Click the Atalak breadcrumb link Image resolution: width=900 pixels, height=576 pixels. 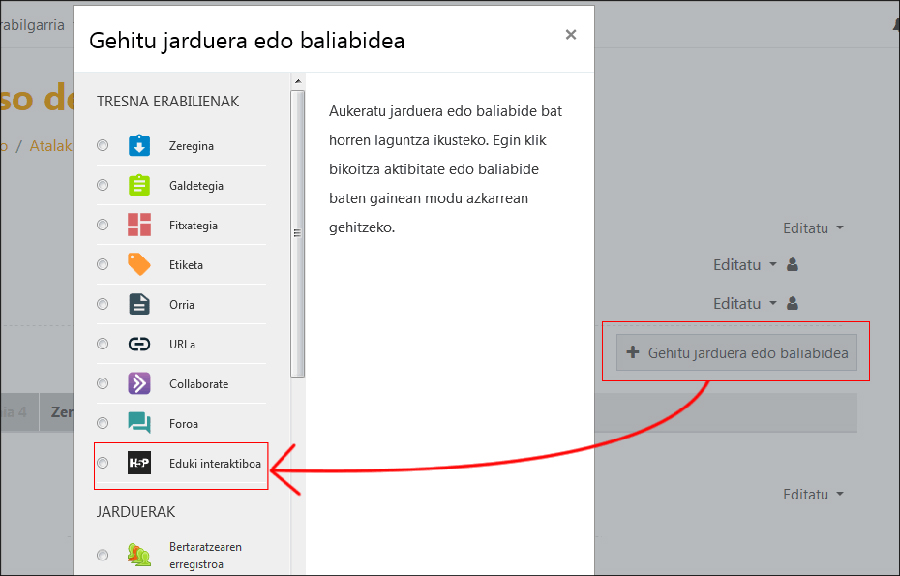click(51, 146)
